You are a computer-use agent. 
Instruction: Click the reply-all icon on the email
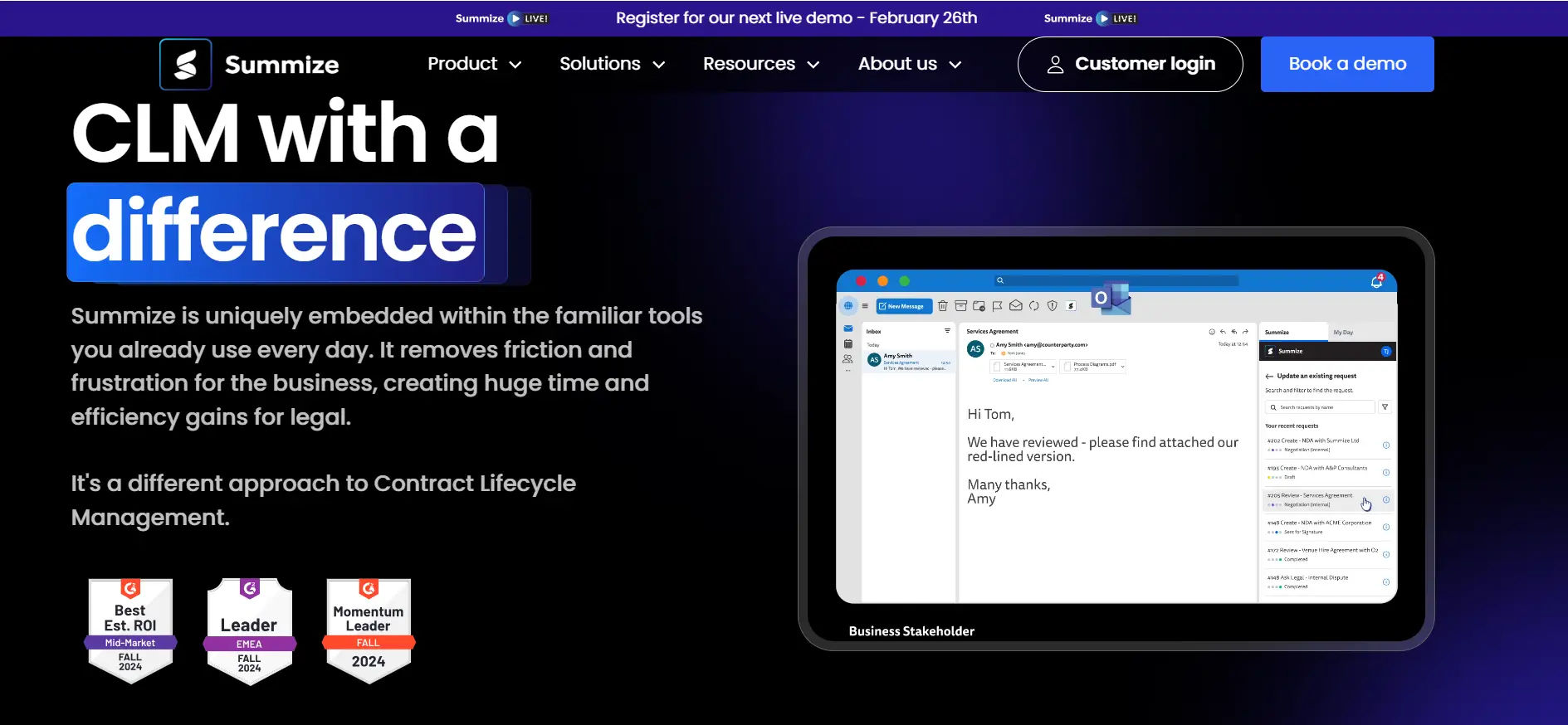click(1233, 332)
